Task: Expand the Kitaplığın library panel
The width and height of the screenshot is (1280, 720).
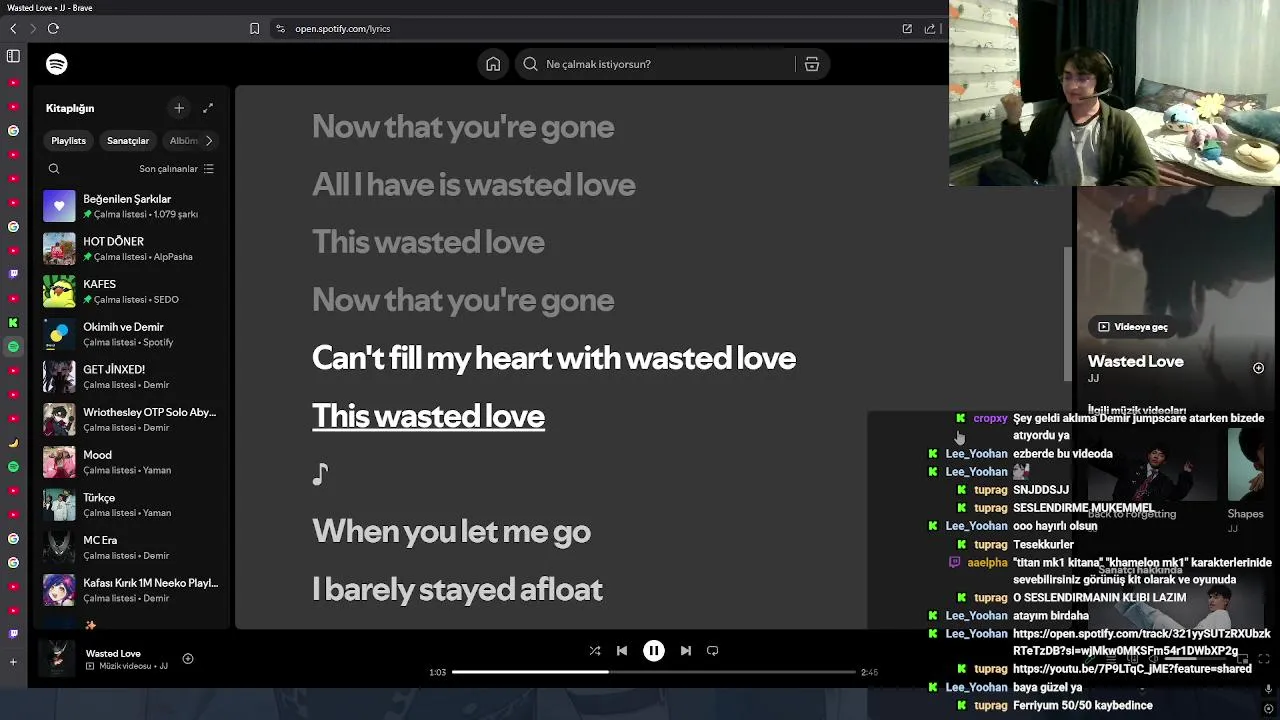Action: (x=208, y=108)
